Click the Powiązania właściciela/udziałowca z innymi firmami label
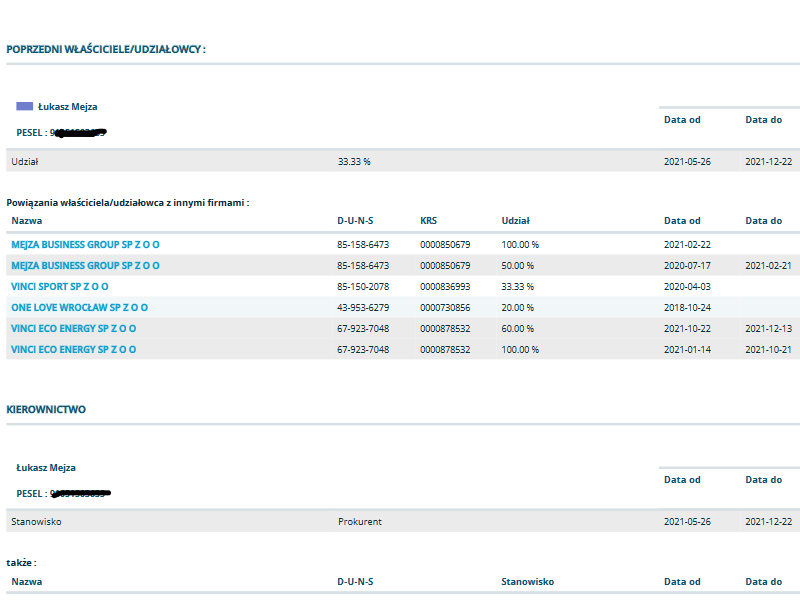The image size is (800, 600). pos(128,203)
